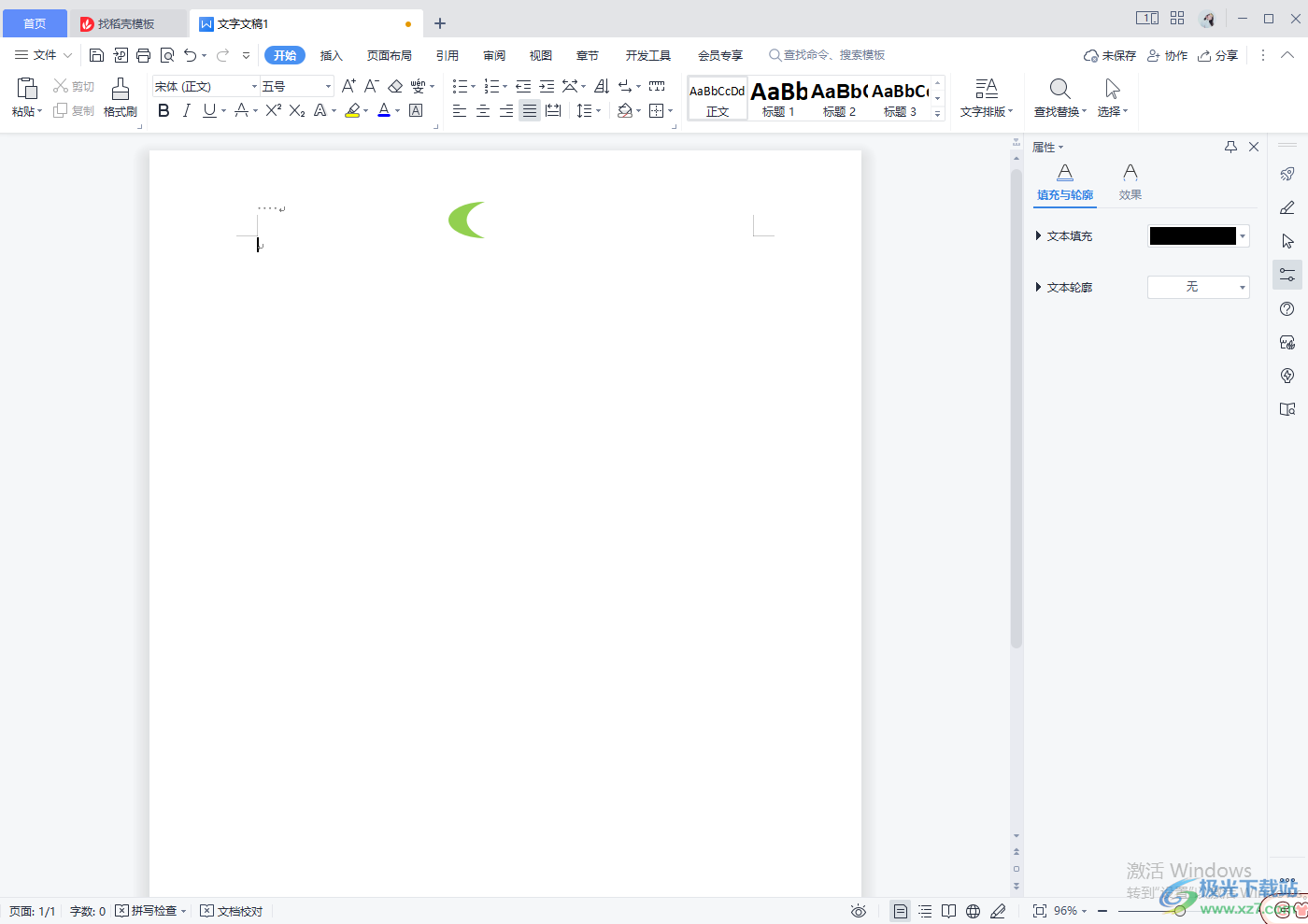Open the line spacing dropdown
The width and height of the screenshot is (1308, 924).
pos(598,111)
